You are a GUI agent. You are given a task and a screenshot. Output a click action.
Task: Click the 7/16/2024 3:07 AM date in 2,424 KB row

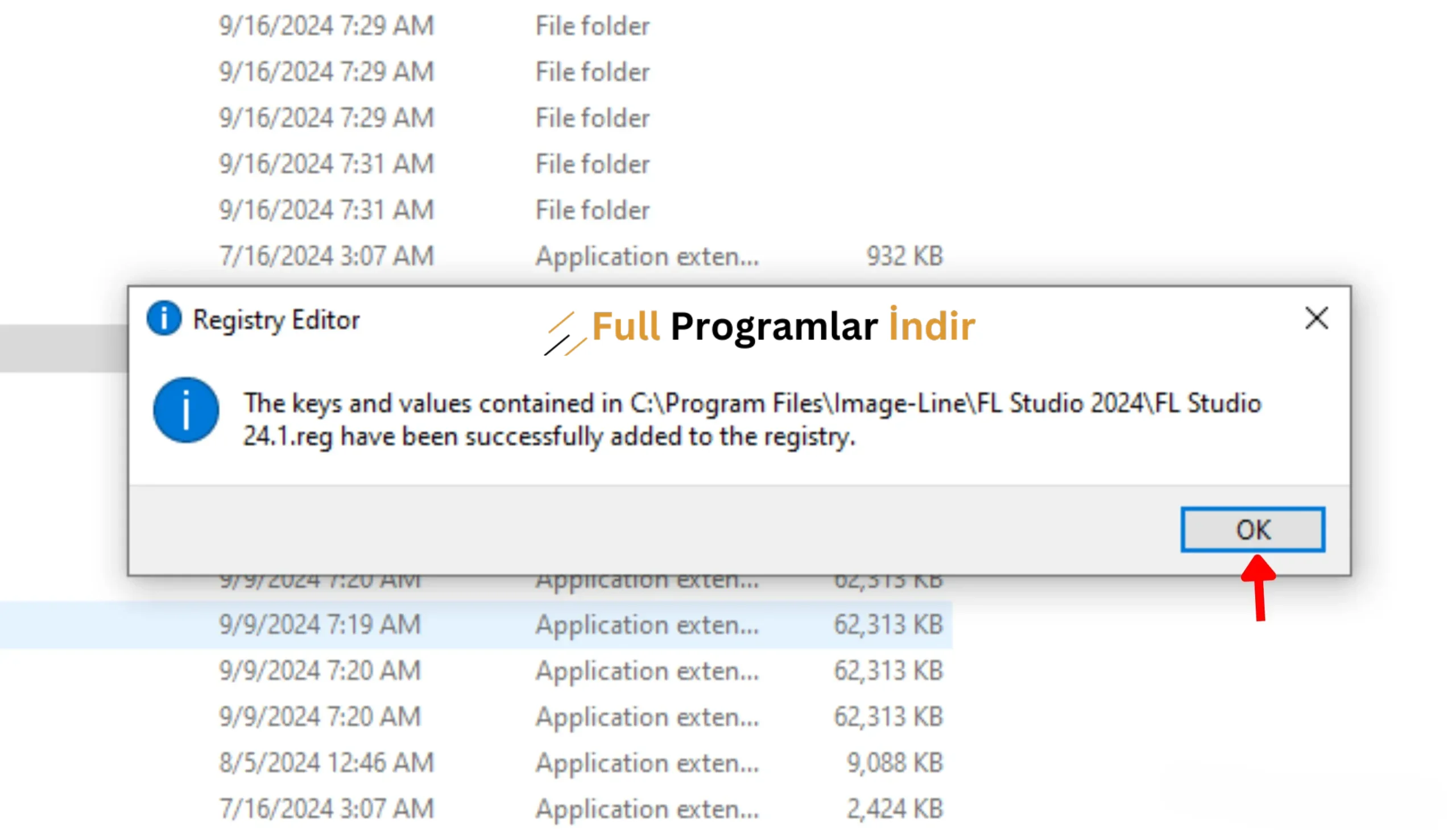click(326, 809)
